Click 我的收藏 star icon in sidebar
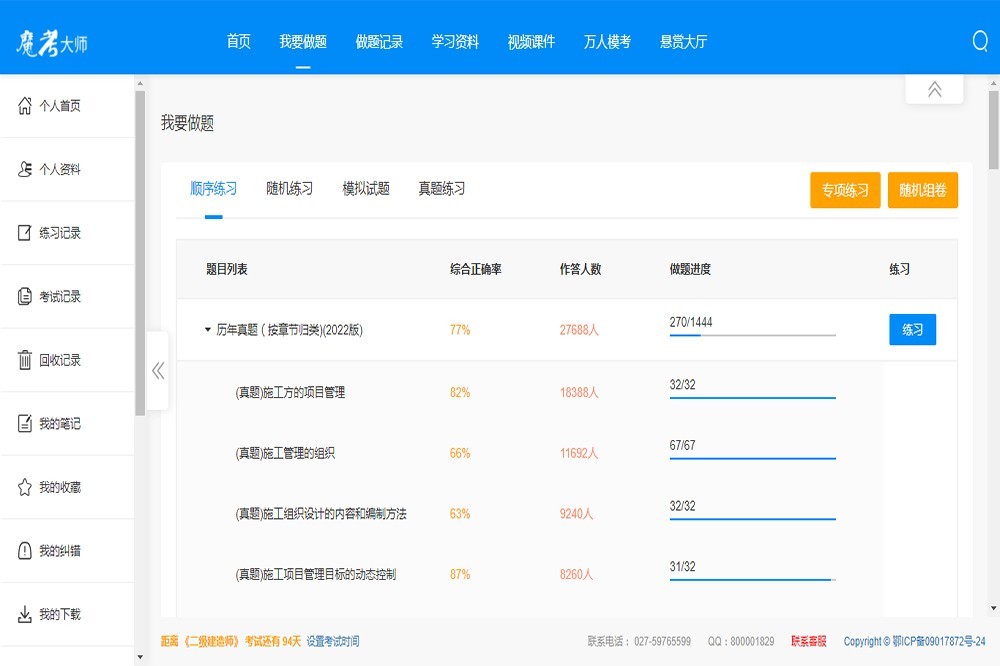This screenshot has height=666, width=1000. (25, 487)
